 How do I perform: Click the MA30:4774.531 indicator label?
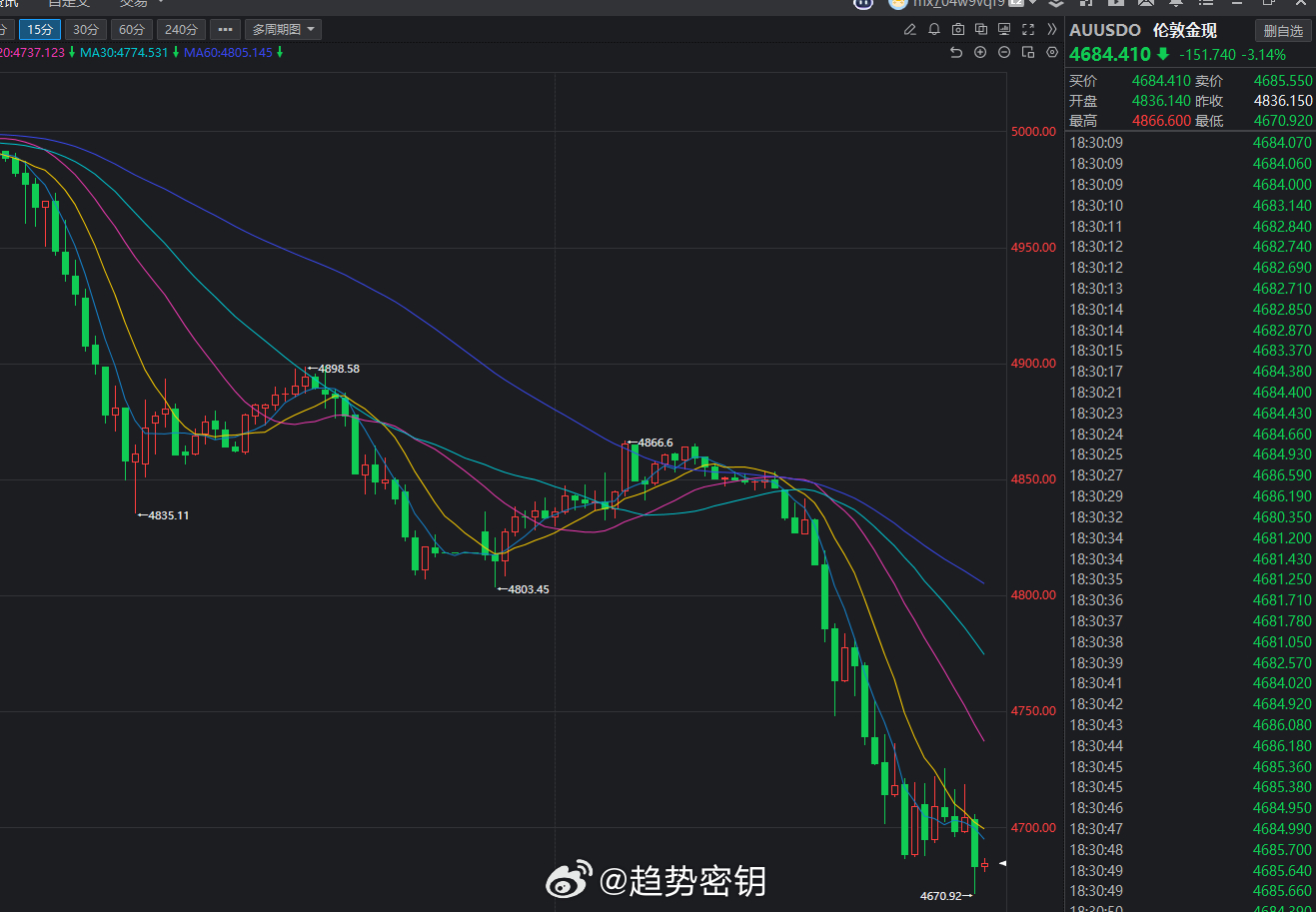124,53
